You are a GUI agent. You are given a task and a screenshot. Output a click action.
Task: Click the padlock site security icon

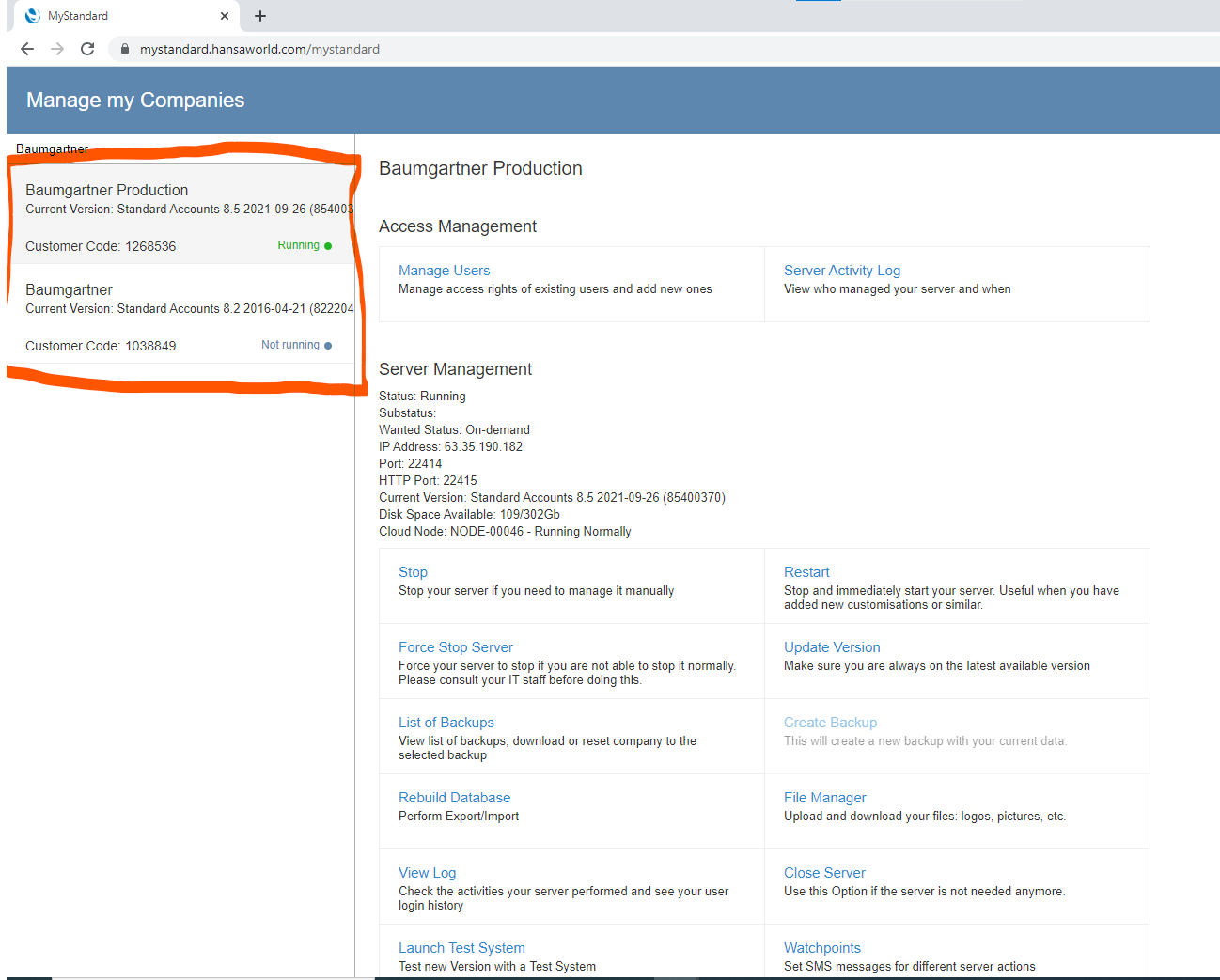coord(124,49)
